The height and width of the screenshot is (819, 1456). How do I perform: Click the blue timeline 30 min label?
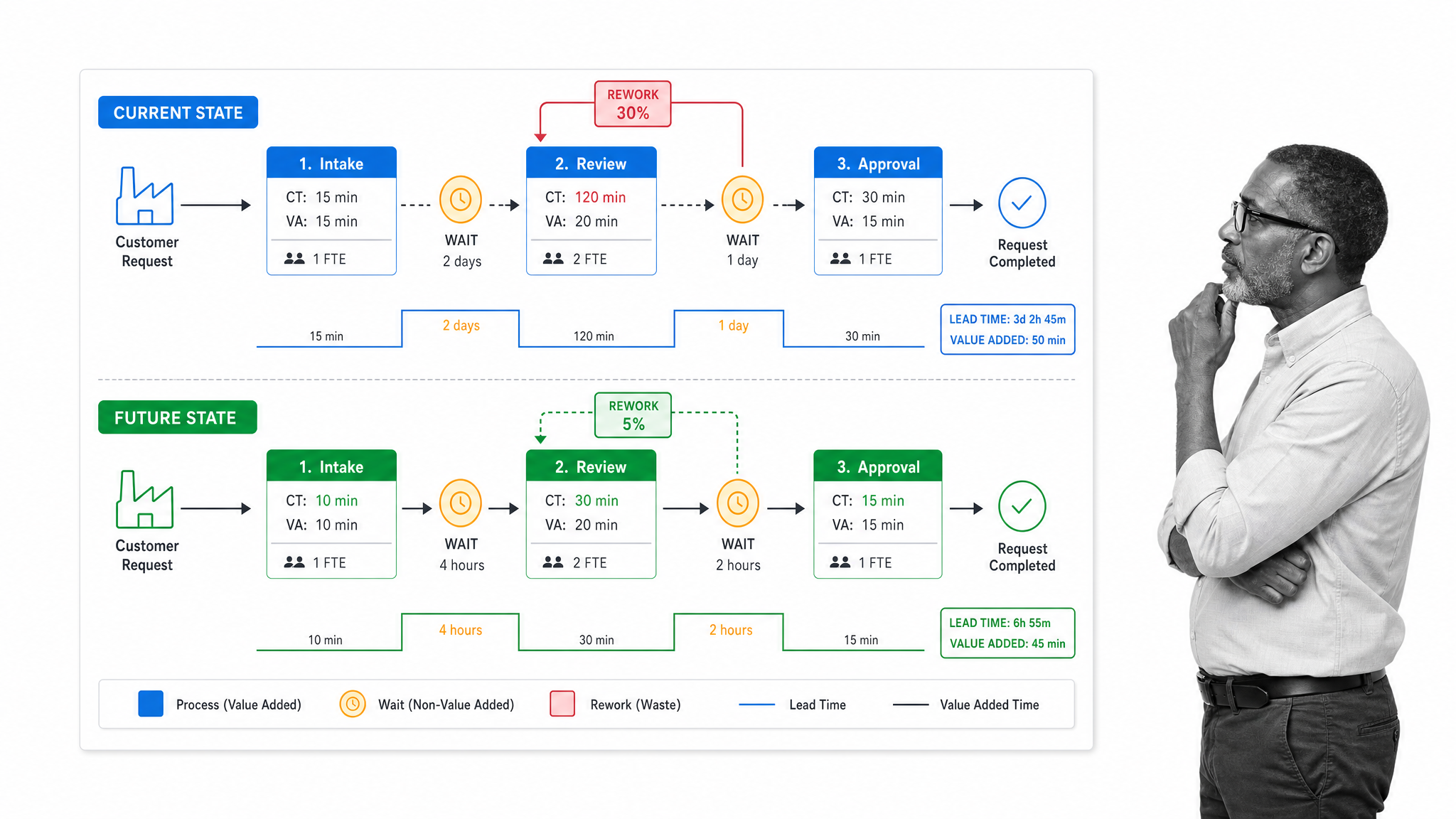[862, 336]
